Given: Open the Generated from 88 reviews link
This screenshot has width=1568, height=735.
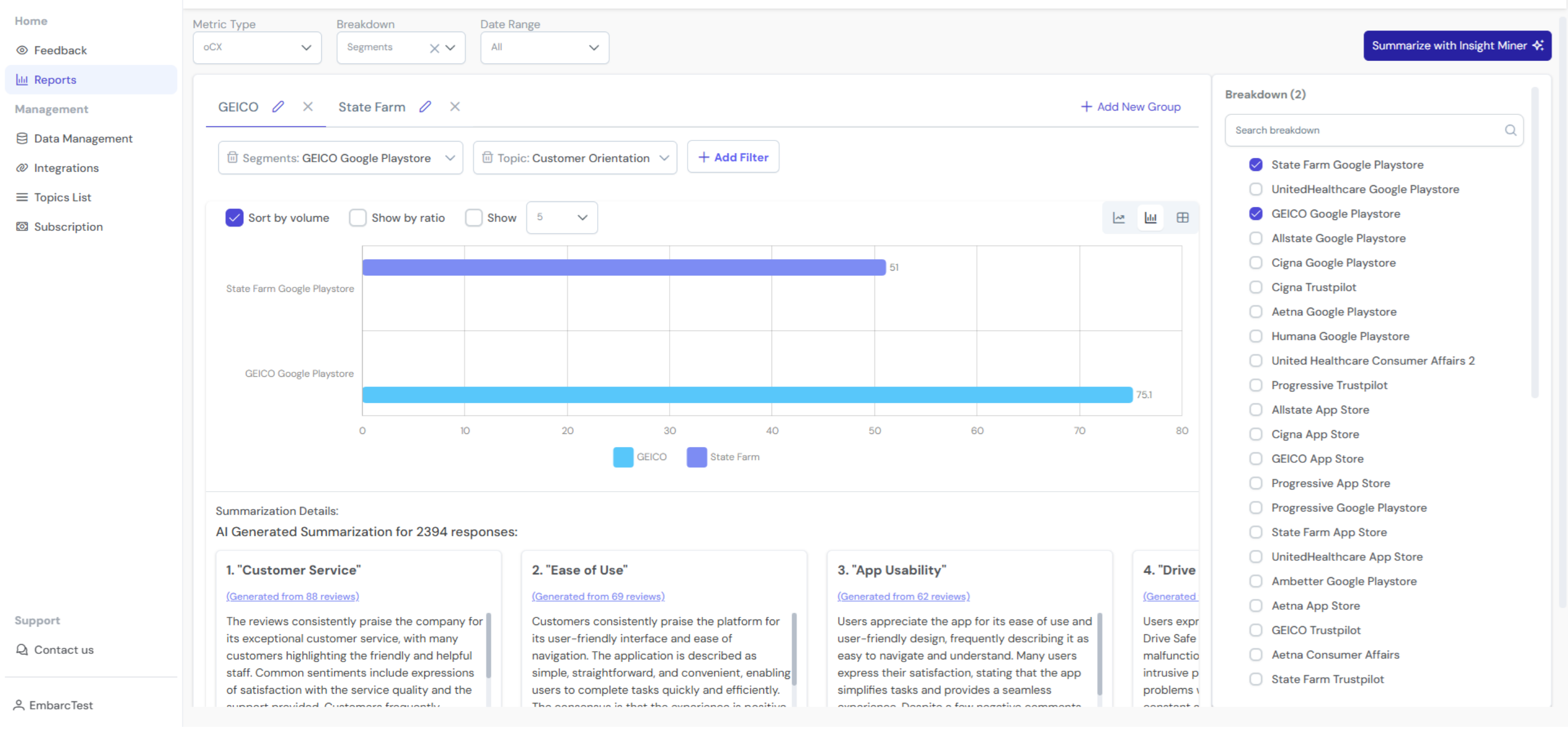Looking at the screenshot, I should point(292,596).
